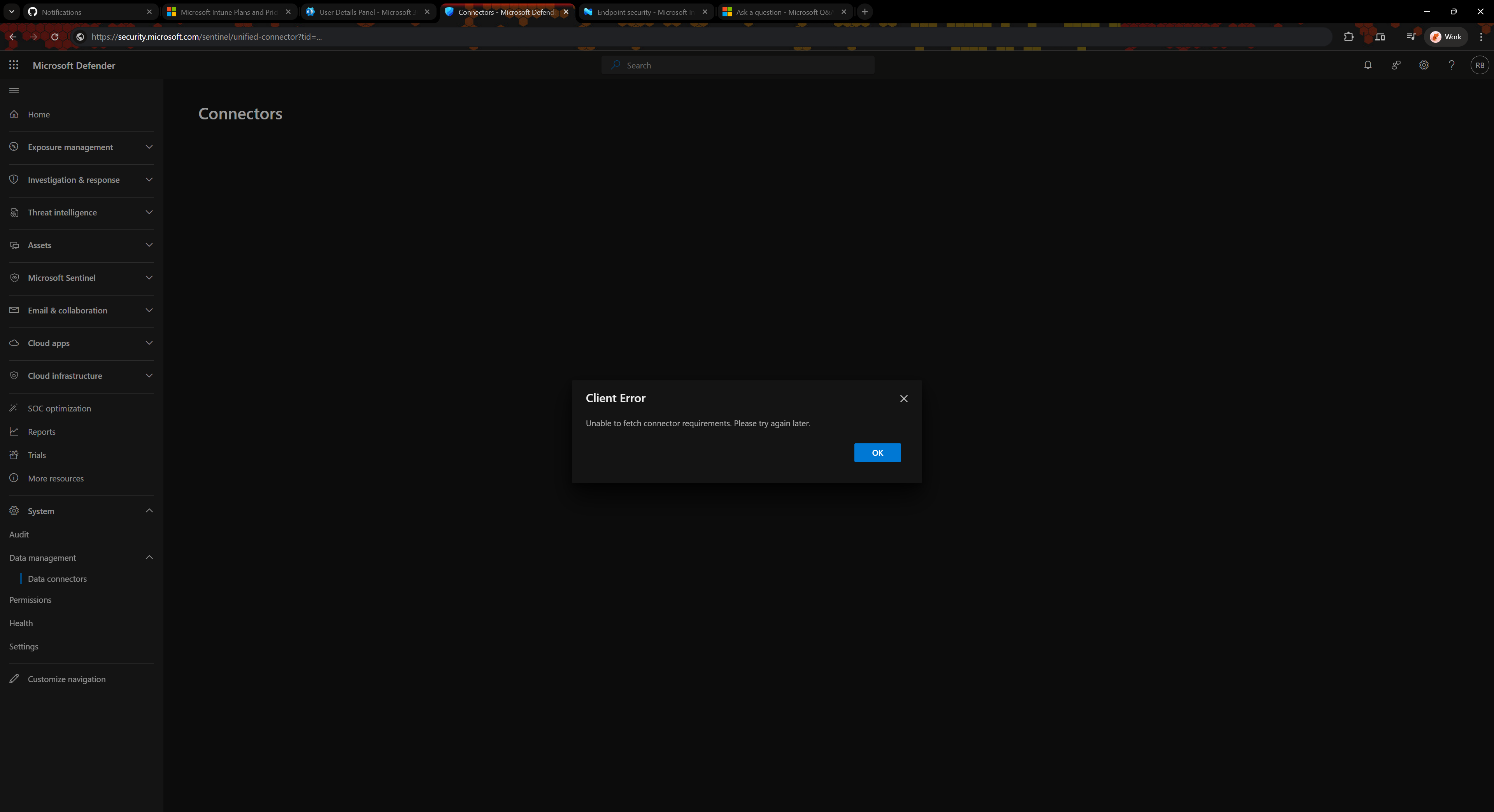Click the community people icon in header
Screen dimensions: 1494x812
coord(1396,65)
